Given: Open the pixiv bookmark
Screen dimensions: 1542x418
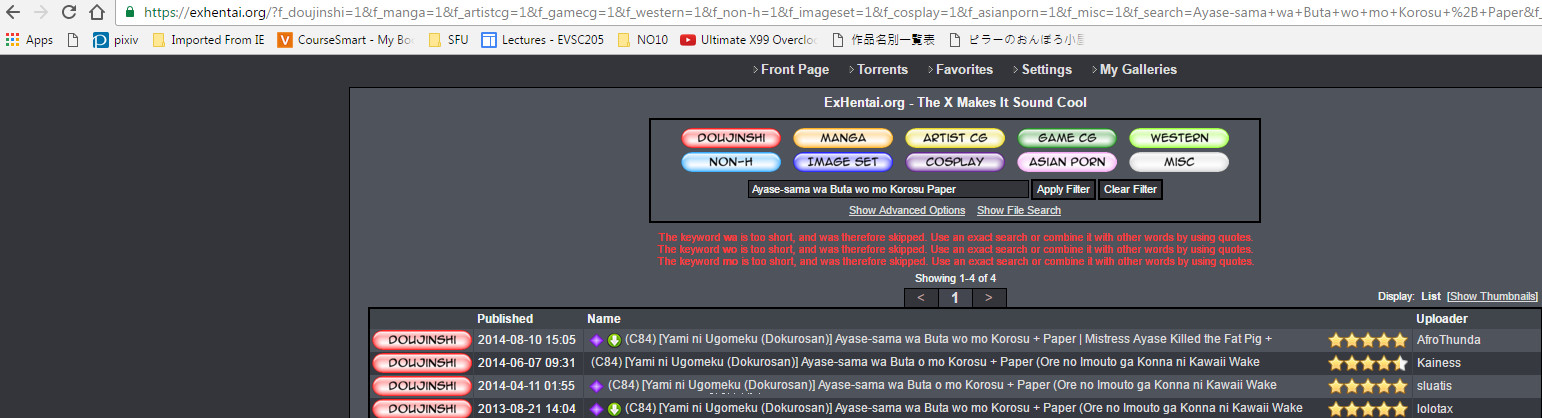Looking at the screenshot, I should (x=115, y=40).
